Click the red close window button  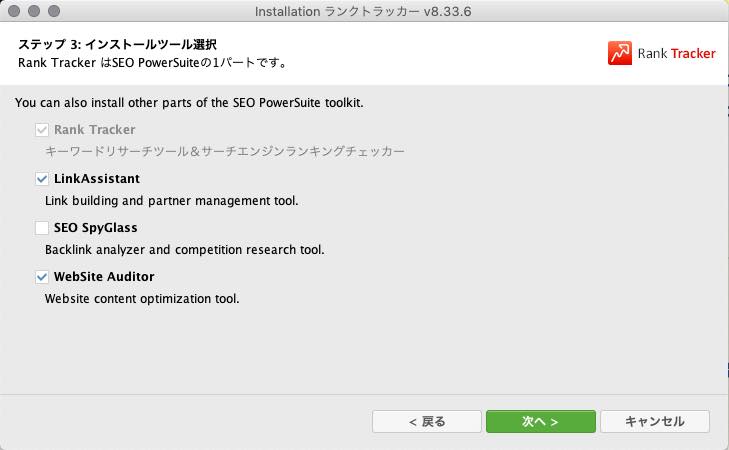click(14, 11)
